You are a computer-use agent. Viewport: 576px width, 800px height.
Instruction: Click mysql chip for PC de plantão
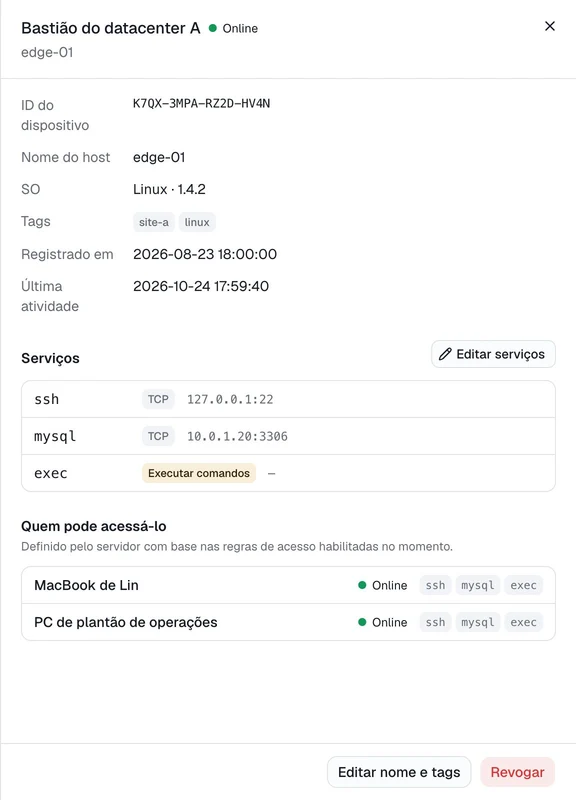pyautogui.click(x=478, y=622)
